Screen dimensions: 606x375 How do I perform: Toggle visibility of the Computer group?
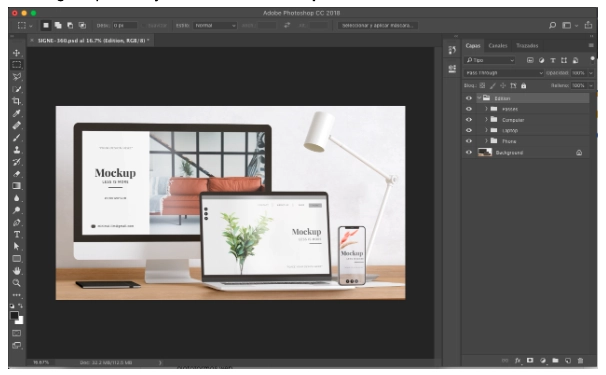click(469, 120)
